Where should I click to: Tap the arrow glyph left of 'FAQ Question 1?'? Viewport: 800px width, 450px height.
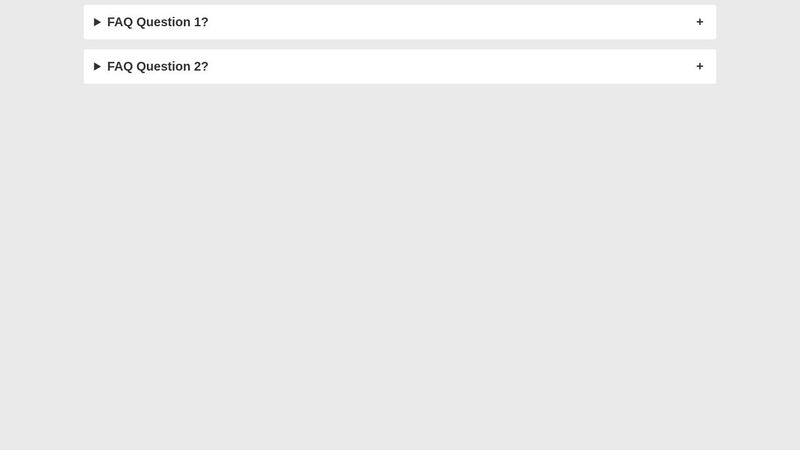pos(97,22)
